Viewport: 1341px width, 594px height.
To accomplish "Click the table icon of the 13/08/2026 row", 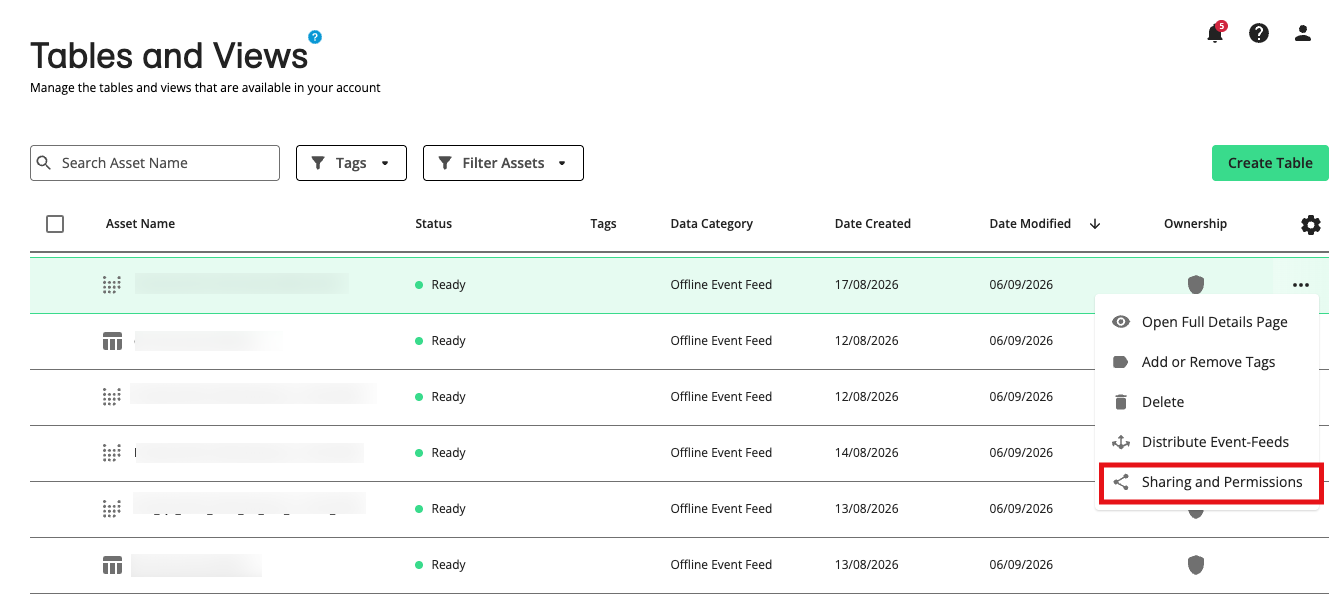I will click(112, 565).
